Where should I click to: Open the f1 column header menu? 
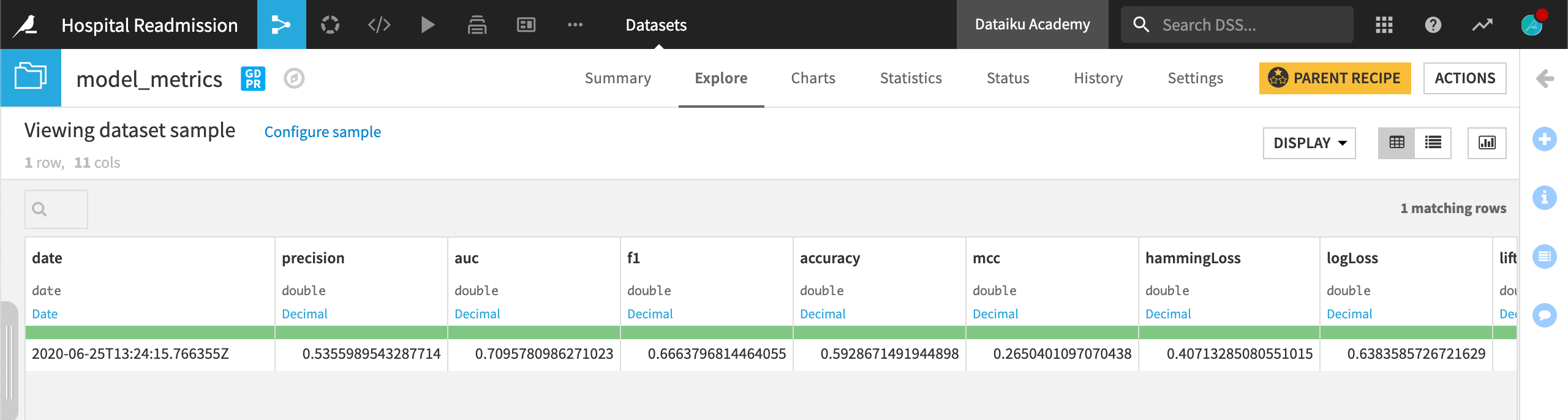click(633, 258)
